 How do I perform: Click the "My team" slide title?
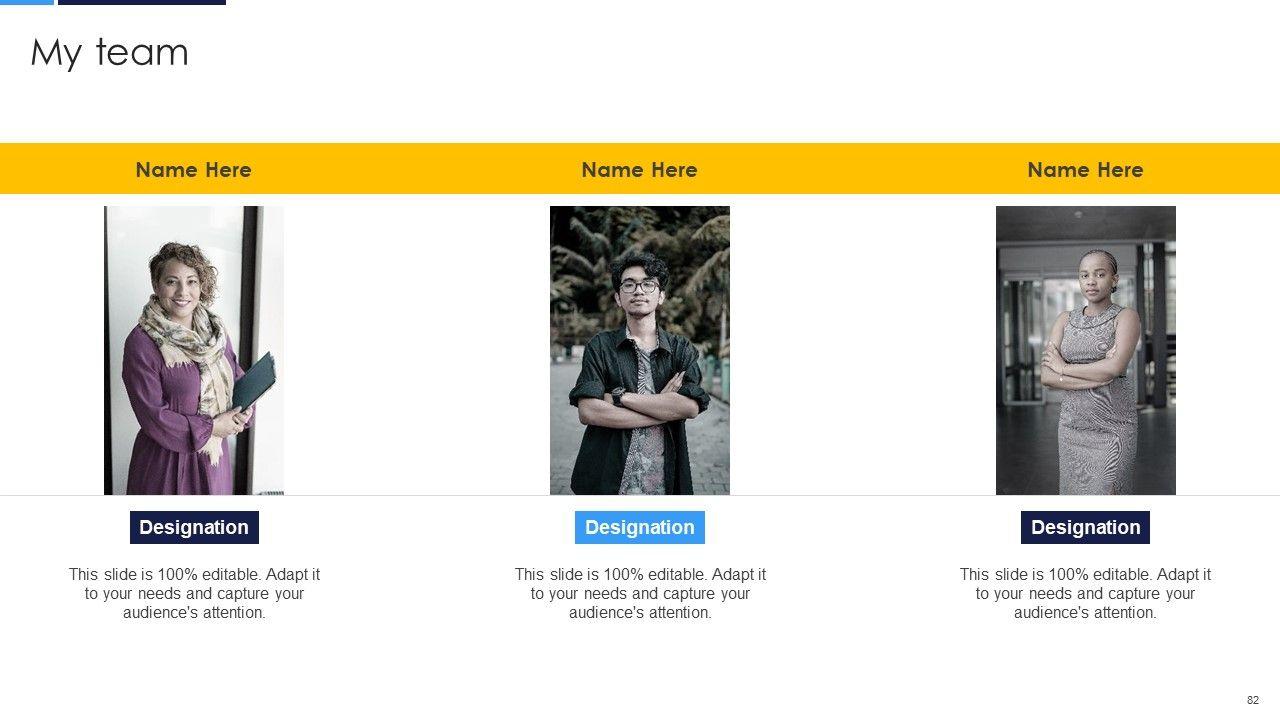[x=109, y=52]
